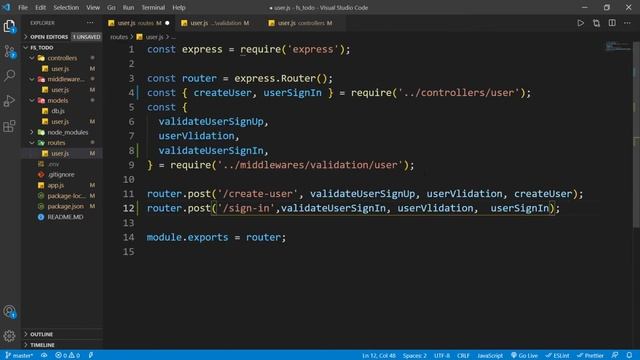640x360 pixels.
Task: Click the eye watch icon in status bar
Action: (44, 356)
